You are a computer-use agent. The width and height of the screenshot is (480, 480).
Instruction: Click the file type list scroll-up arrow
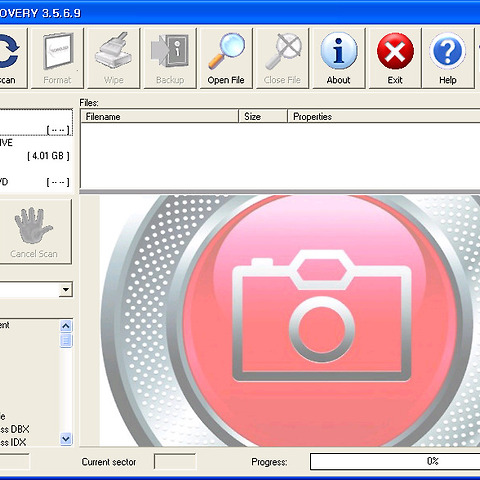pos(66,326)
